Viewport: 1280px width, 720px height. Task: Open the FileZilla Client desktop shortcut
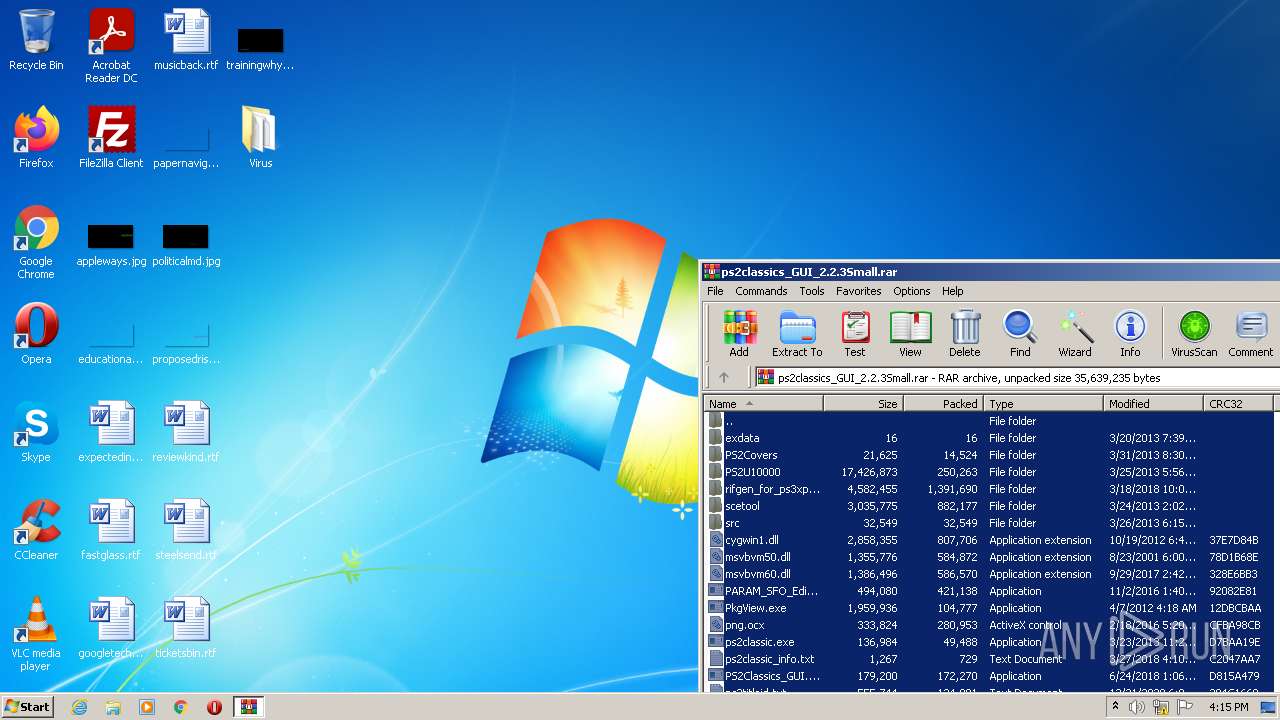[111, 138]
